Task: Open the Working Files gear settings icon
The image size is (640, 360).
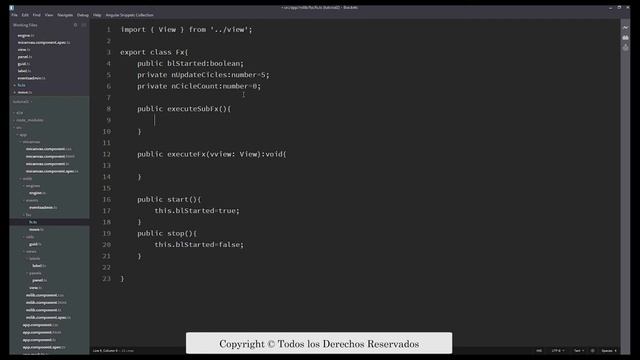Action: (x=76, y=25)
